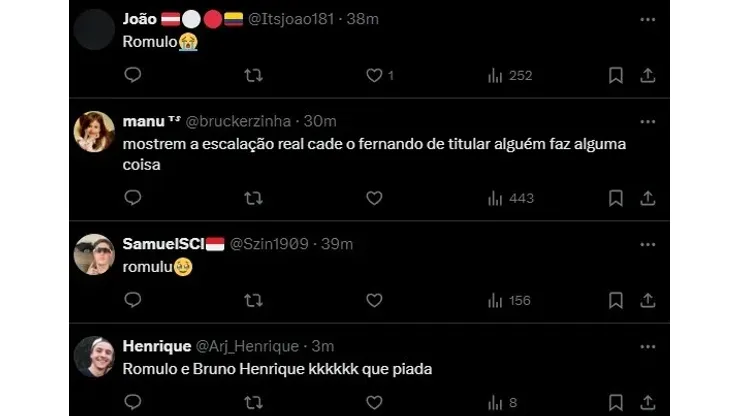Open manu's profile picture
Screen dimensions: 740x416
[94, 132]
